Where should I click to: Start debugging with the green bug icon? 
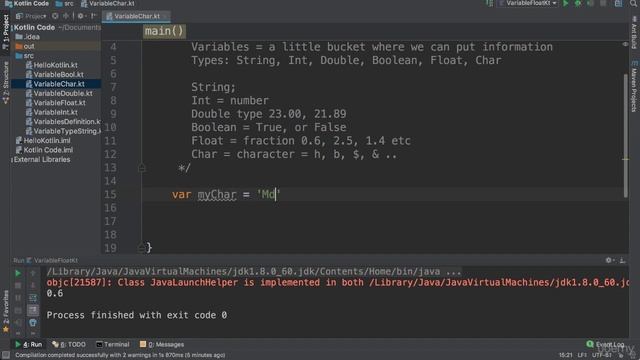point(578,4)
